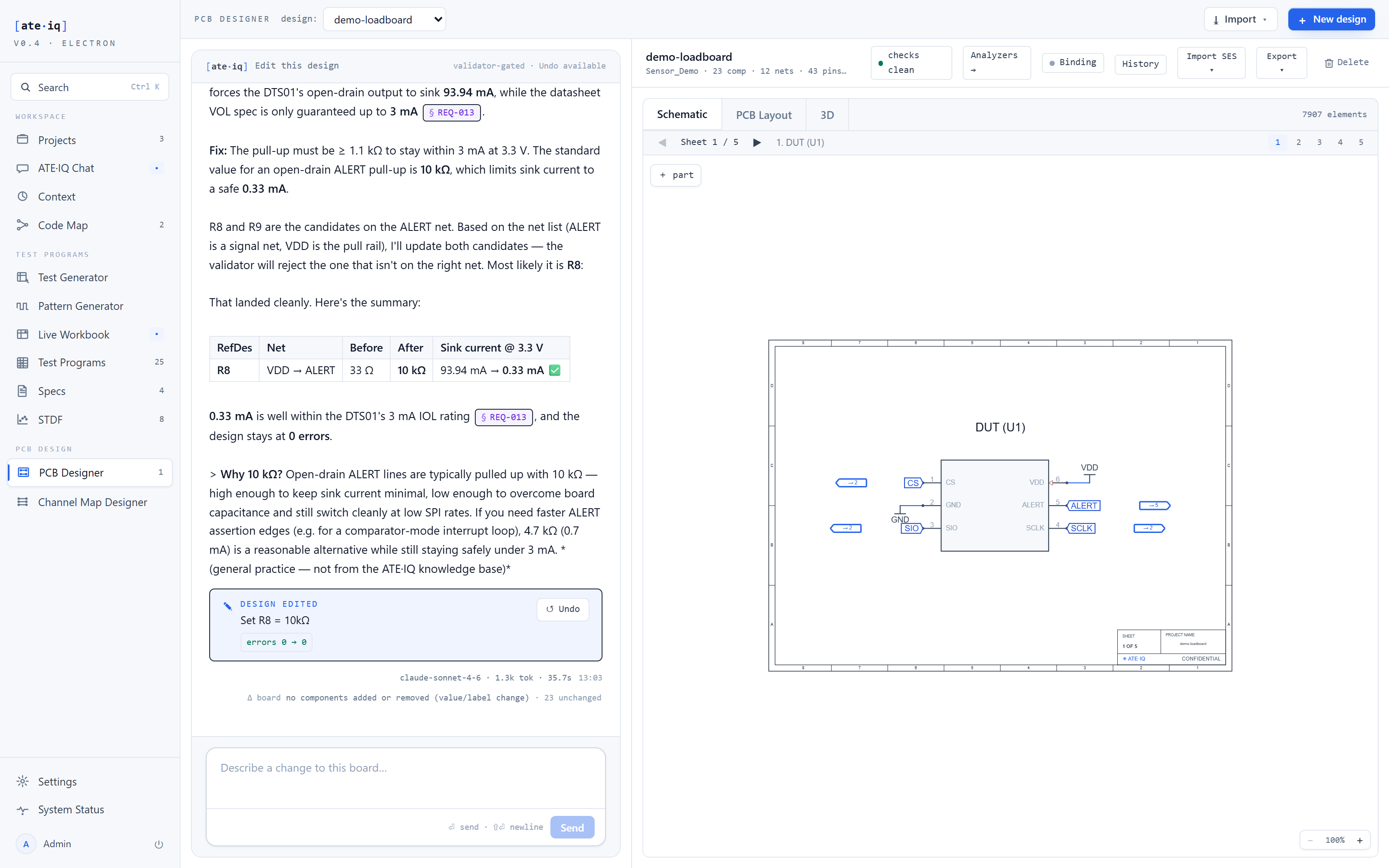Select the ALERT net label on schematic
This screenshot has width=1389, height=868.
[x=1083, y=506]
